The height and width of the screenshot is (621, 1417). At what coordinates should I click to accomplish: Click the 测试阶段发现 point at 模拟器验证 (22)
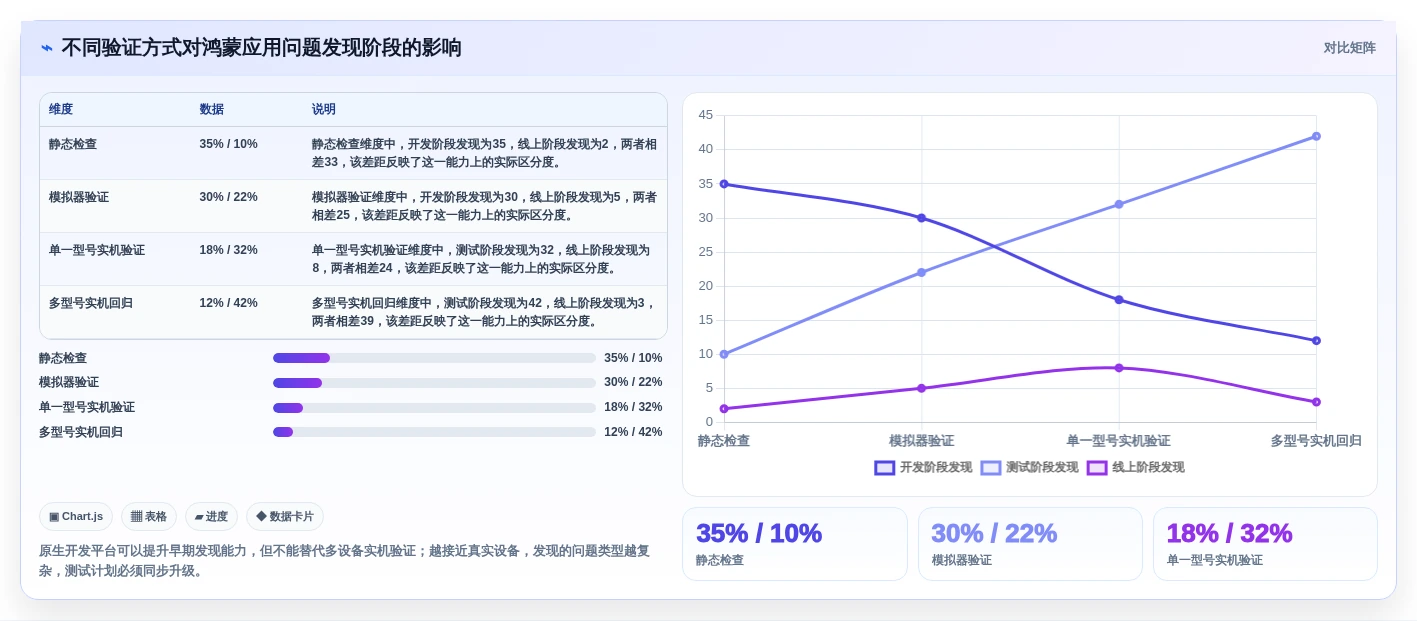pos(921,272)
